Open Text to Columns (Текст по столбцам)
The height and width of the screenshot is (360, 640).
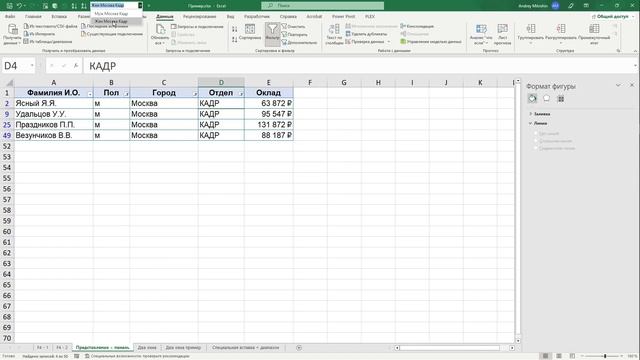pyautogui.click(x=334, y=34)
